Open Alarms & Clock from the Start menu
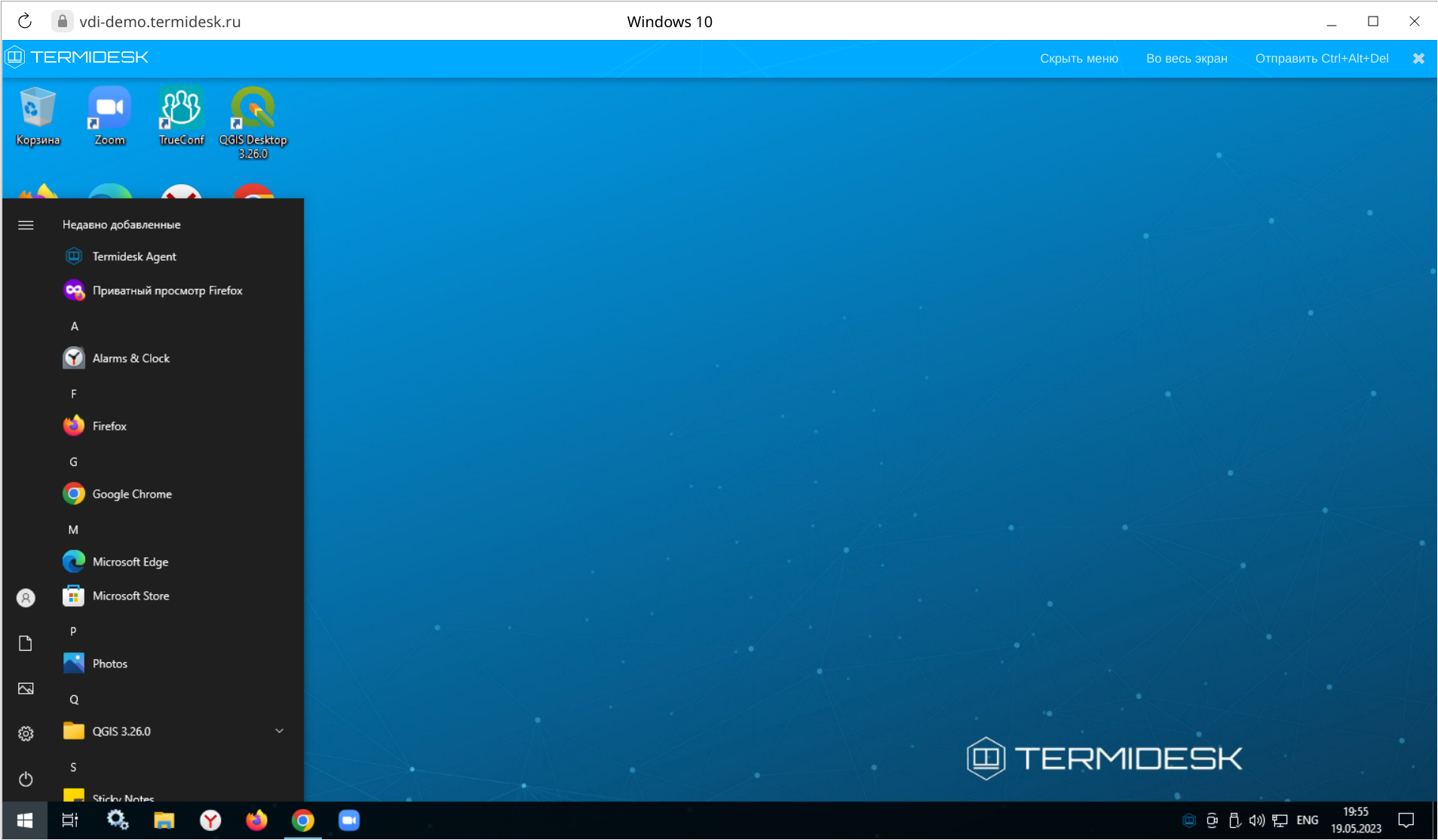Image resolution: width=1438 pixels, height=840 pixels. pos(130,358)
